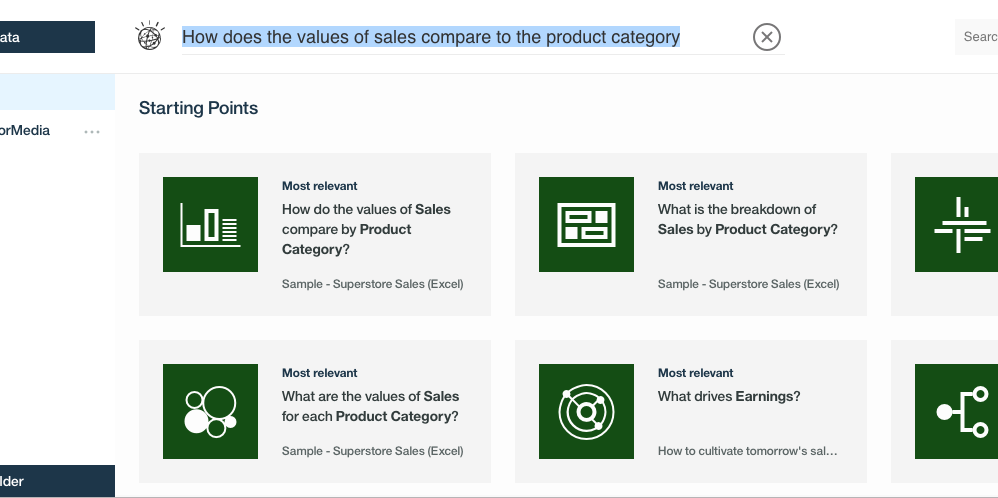Clear the question with the X button
The image size is (998, 498).
[766, 37]
